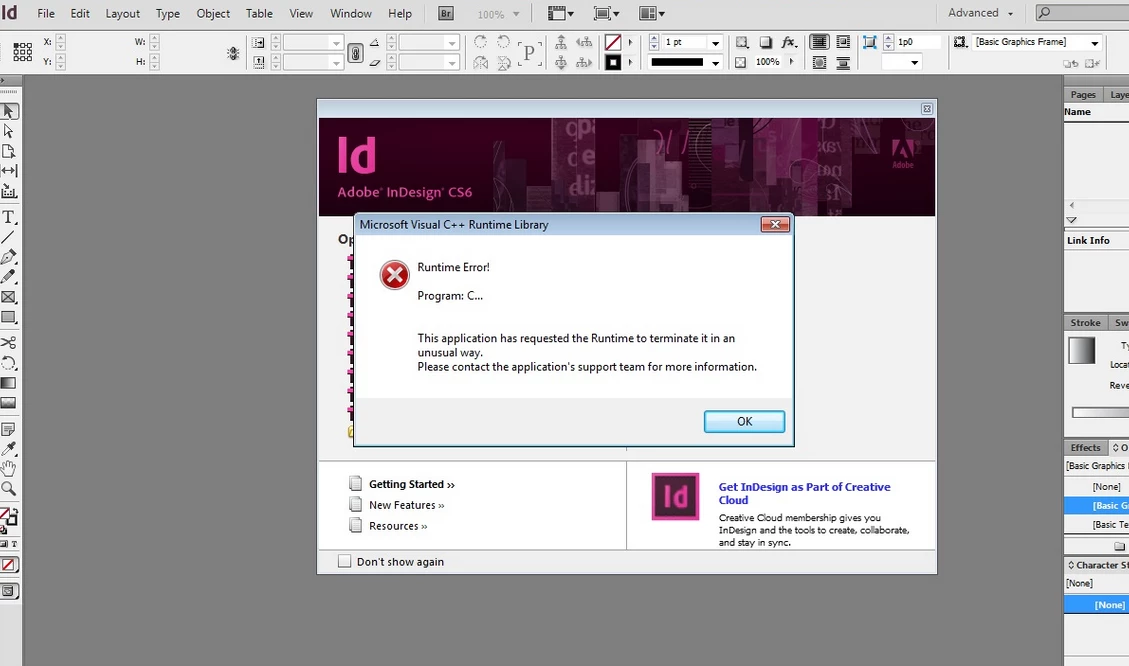Image resolution: width=1129 pixels, height=666 pixels.
Task: Select the Rectangle tool
Action: (9, 317)
